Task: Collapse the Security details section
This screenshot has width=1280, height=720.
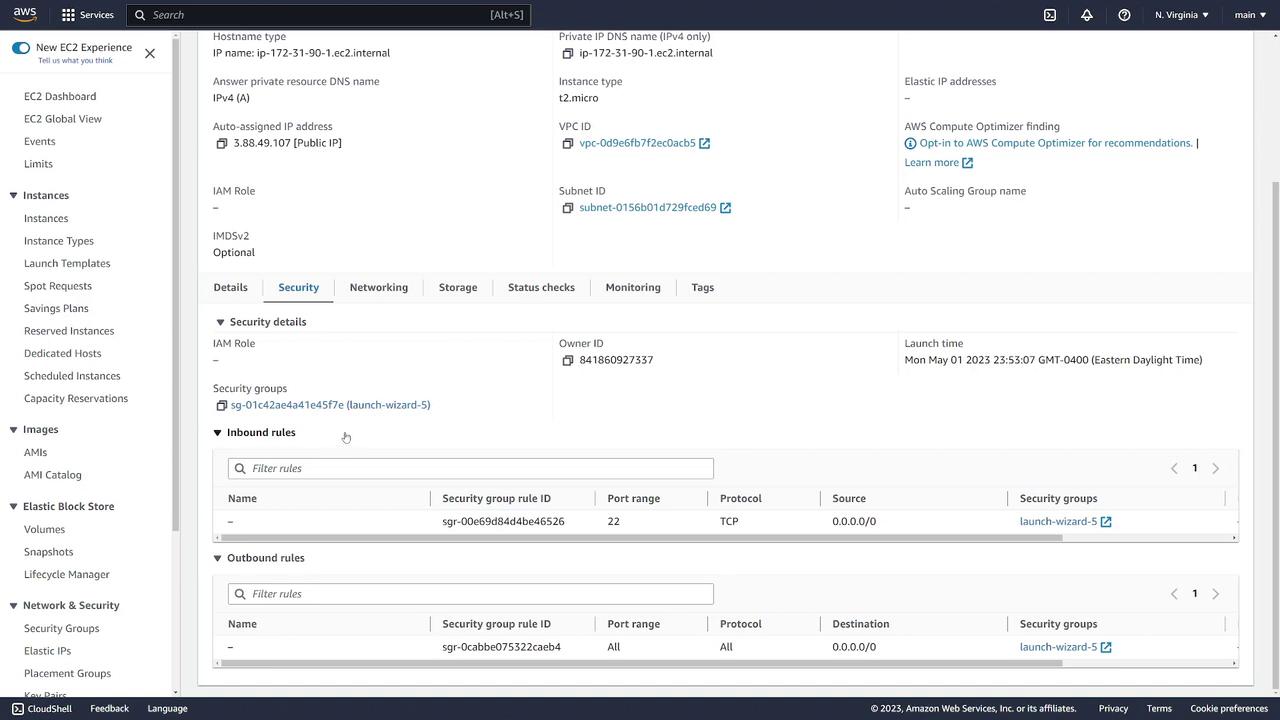Action: 220,322
